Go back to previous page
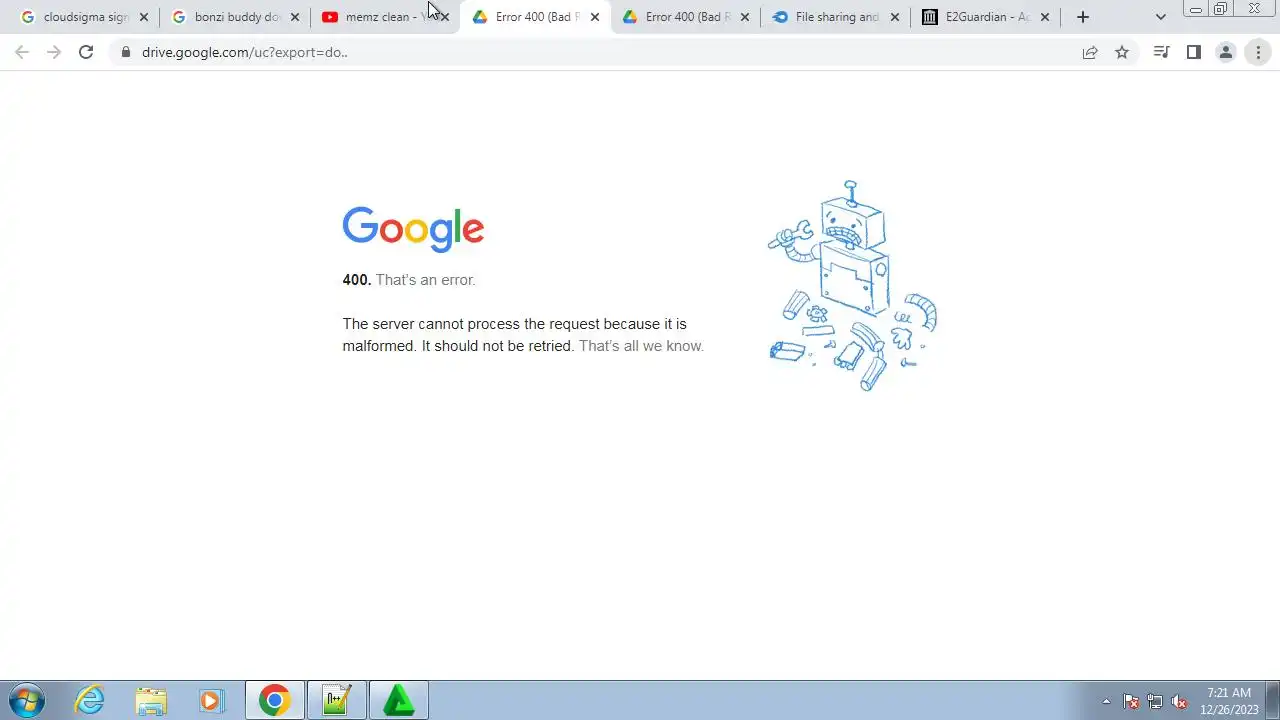The height and width of the screenshot is (720, 1280). [x=22, y=52]
